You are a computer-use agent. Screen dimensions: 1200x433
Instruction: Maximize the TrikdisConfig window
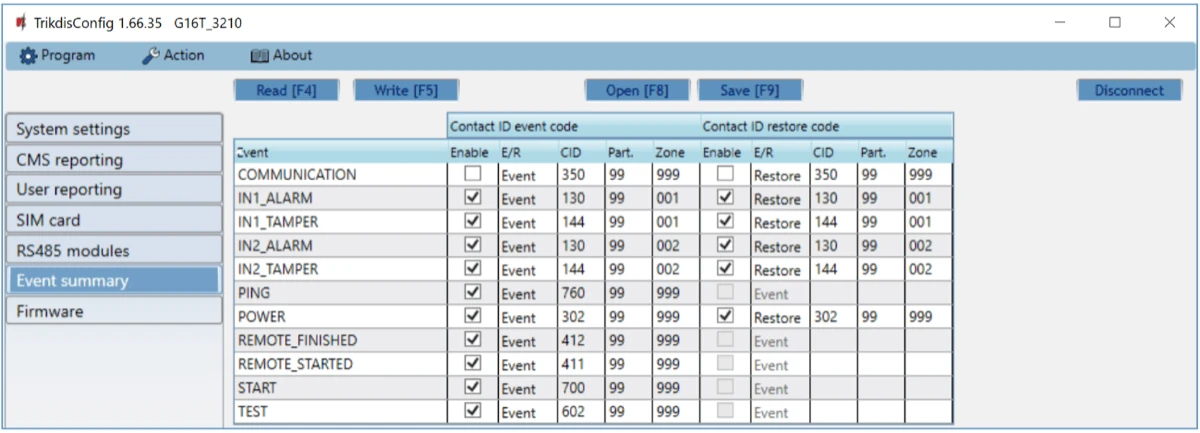point(1115,22)
